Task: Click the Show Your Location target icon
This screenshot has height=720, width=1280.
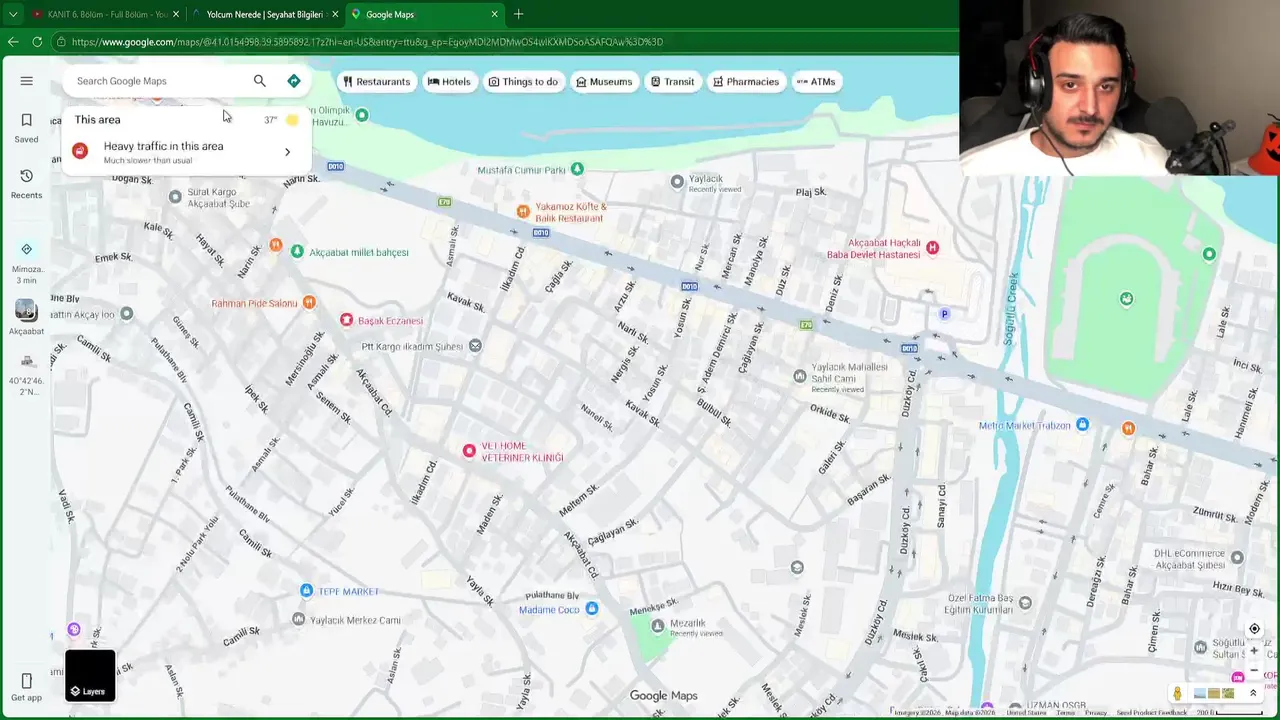Action: point(1254,629)
